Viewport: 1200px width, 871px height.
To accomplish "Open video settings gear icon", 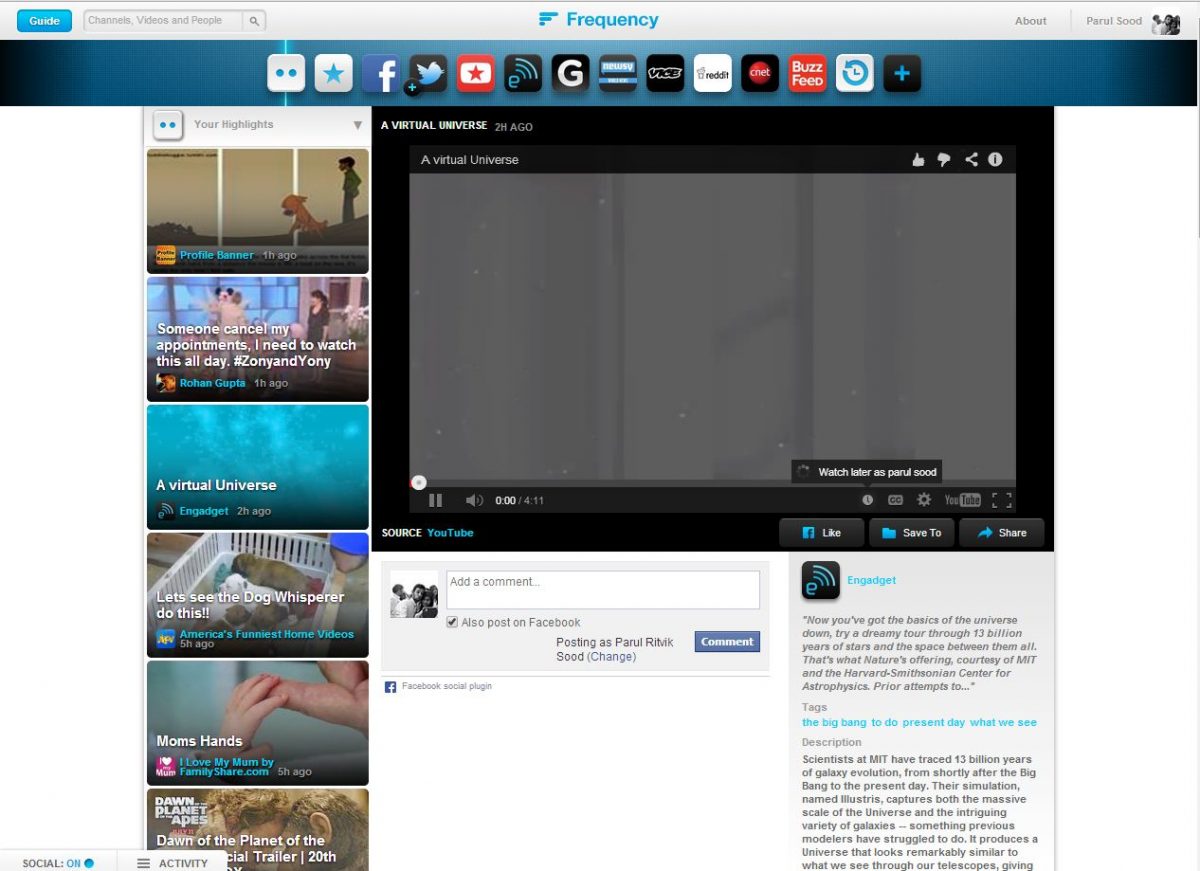I will pos(924,500).
